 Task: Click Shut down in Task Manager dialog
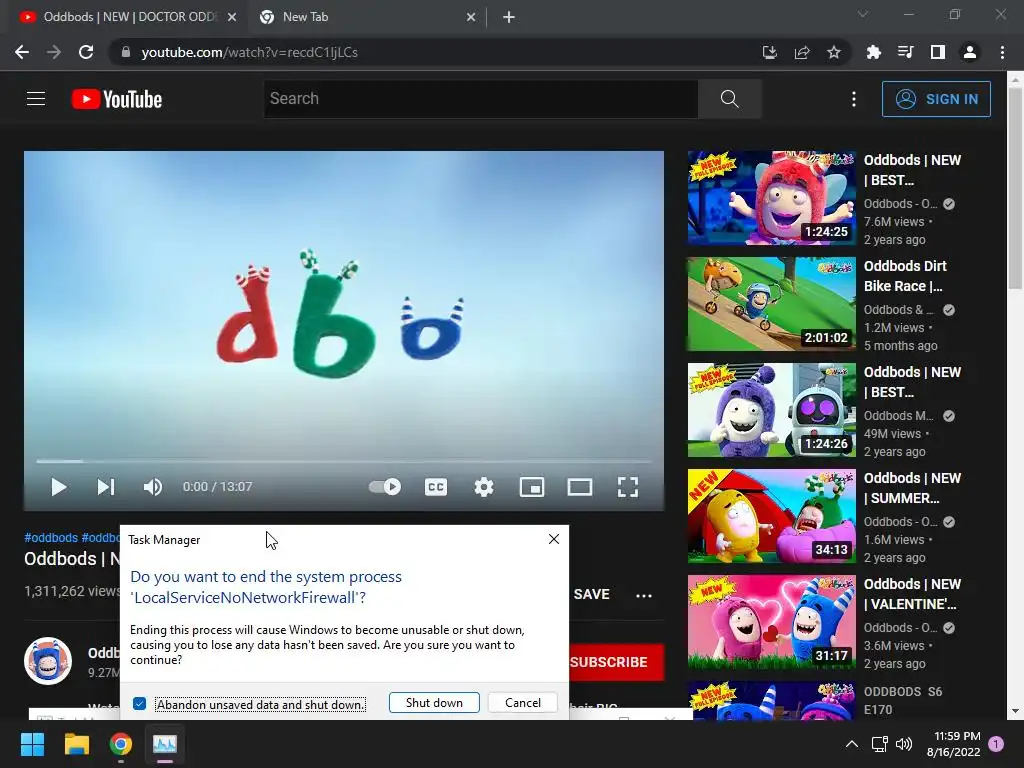(x=434, y=703)
